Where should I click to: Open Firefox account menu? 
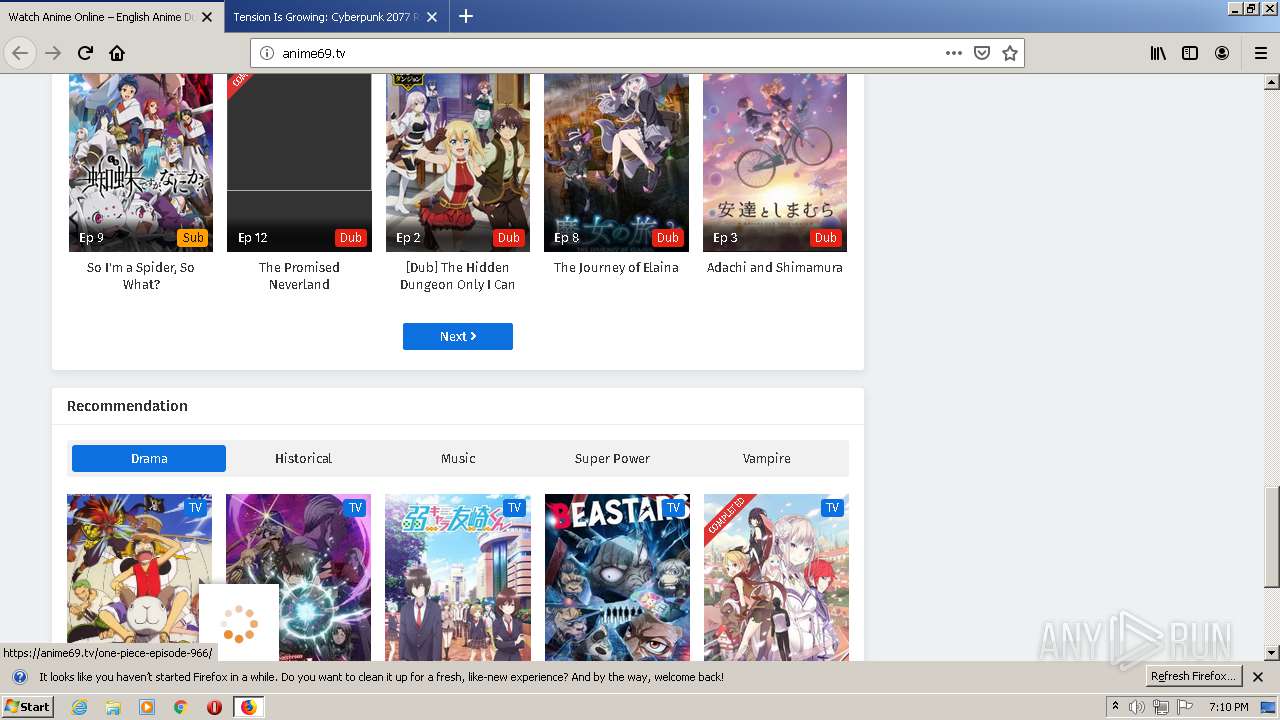pos(1222,53)
